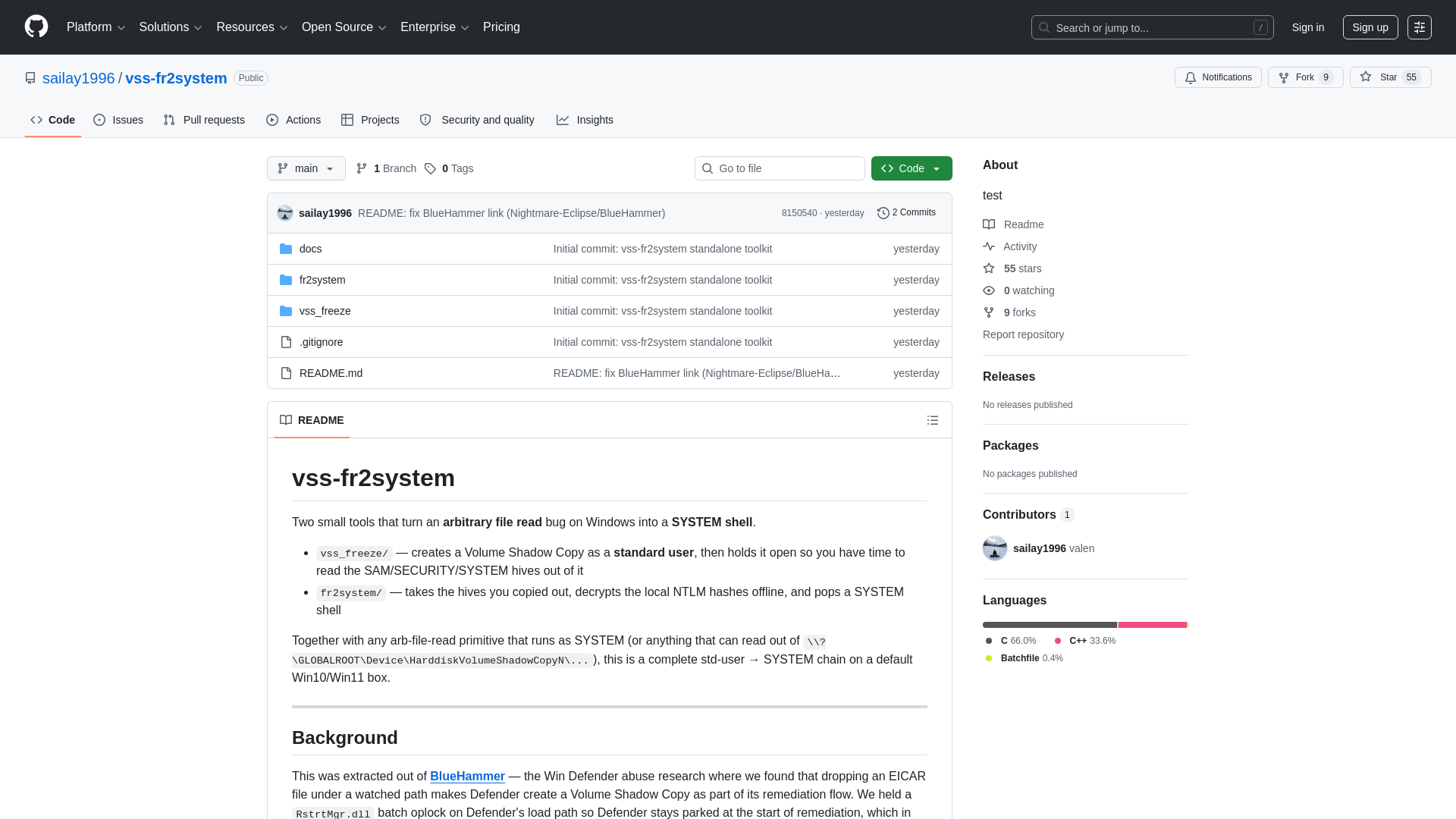The width and height of the screenshot is (1456, 819).
Task: Click the C++ 33.6% language entry
Action: click(1084, 641)
